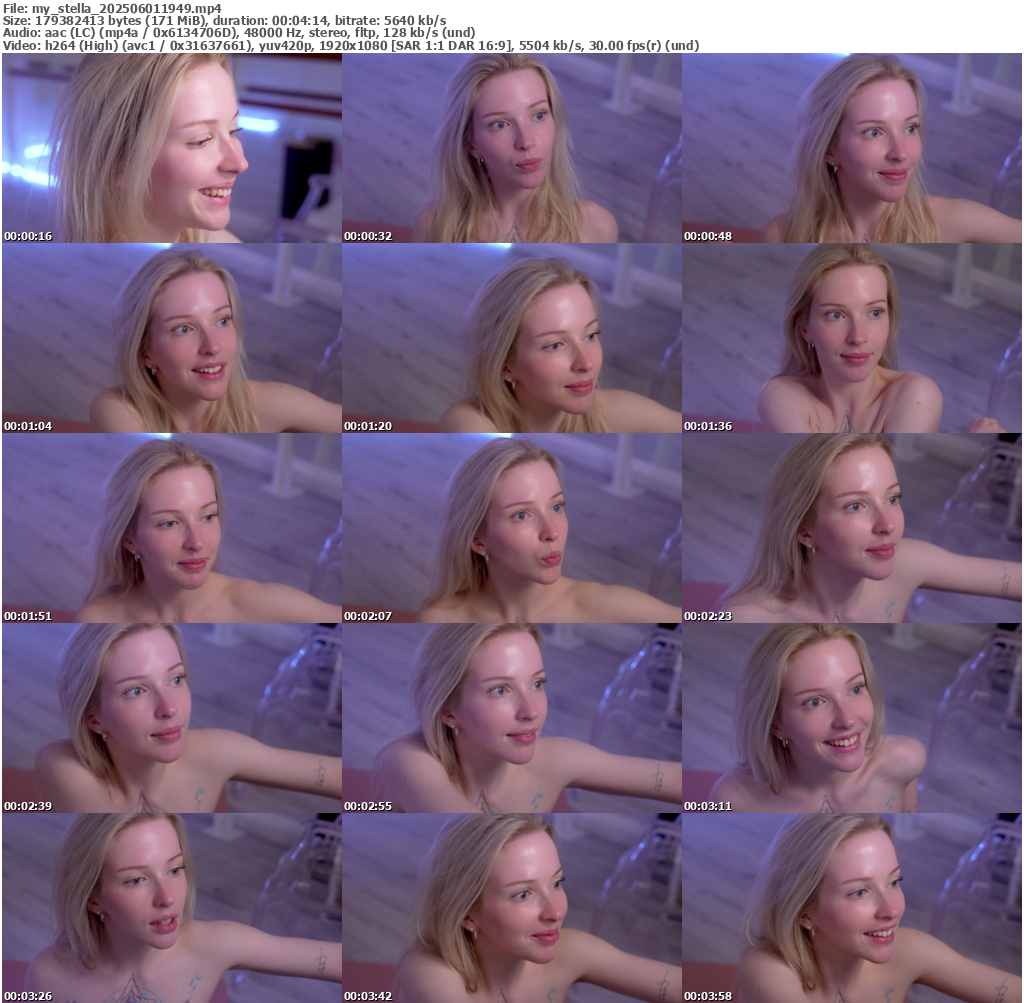This screenshot has width=1024, height=1003.
Task: Click the 'Video: h264 (High)' header line
Action: click(x=351, y=46)
